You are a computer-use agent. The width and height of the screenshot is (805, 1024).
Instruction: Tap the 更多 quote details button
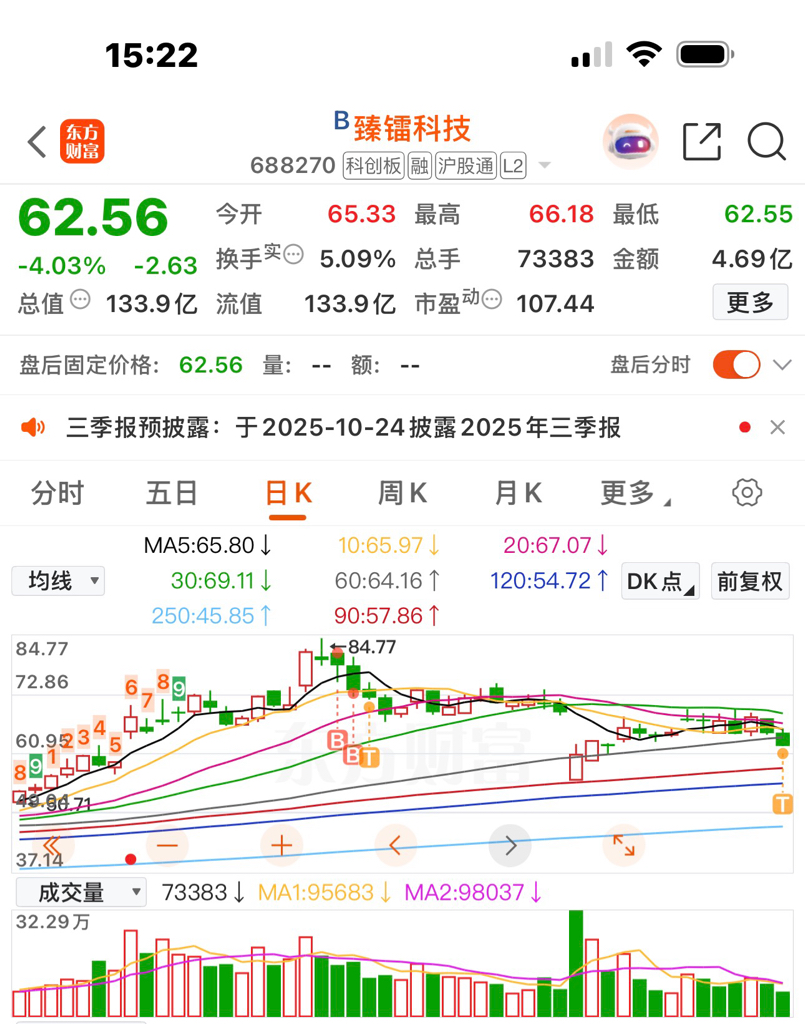tap(750, 302)
